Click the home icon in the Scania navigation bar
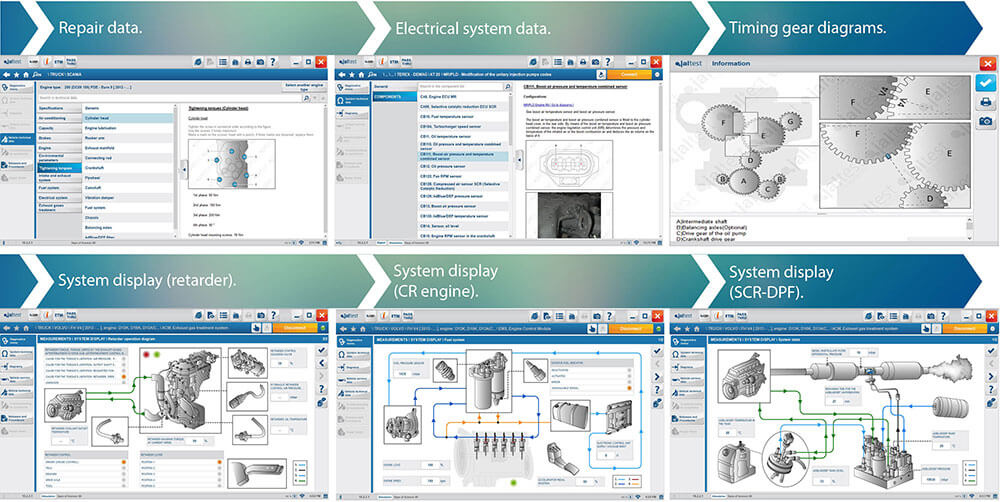This screenshot has height=502, width=1000. click(24, 74)
